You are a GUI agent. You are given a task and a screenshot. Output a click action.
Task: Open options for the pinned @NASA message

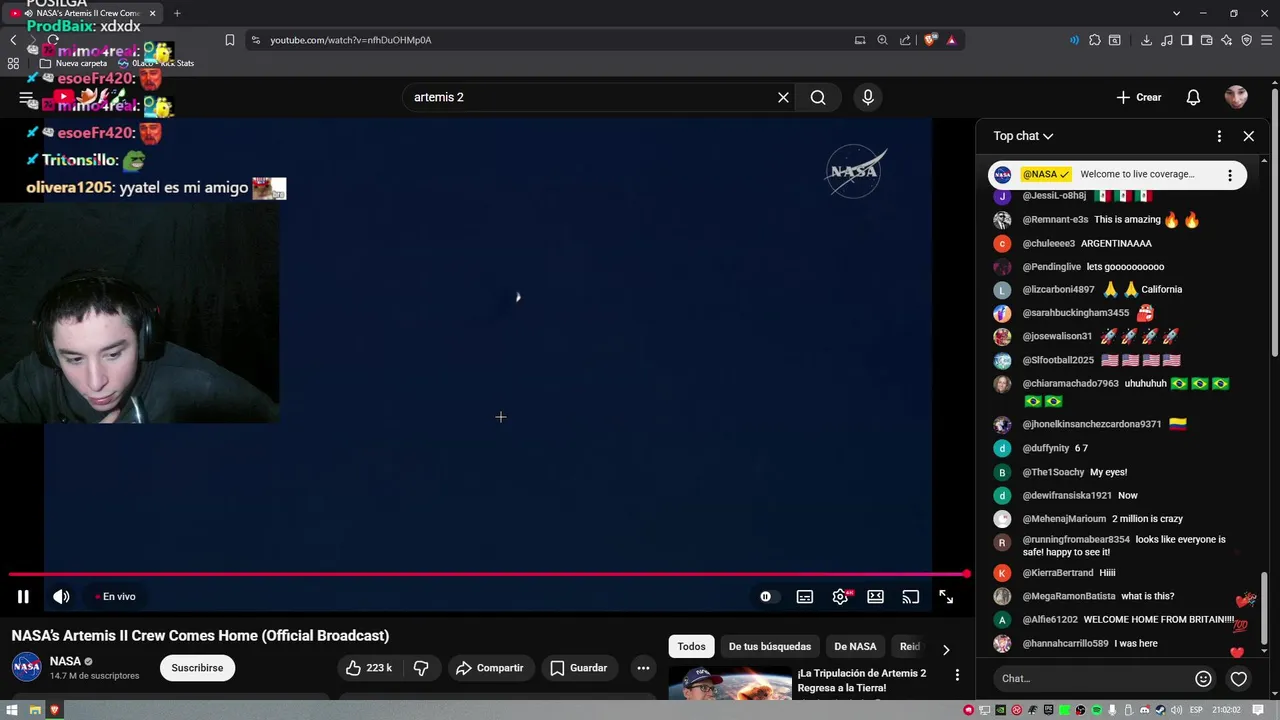coord(1230,175)
